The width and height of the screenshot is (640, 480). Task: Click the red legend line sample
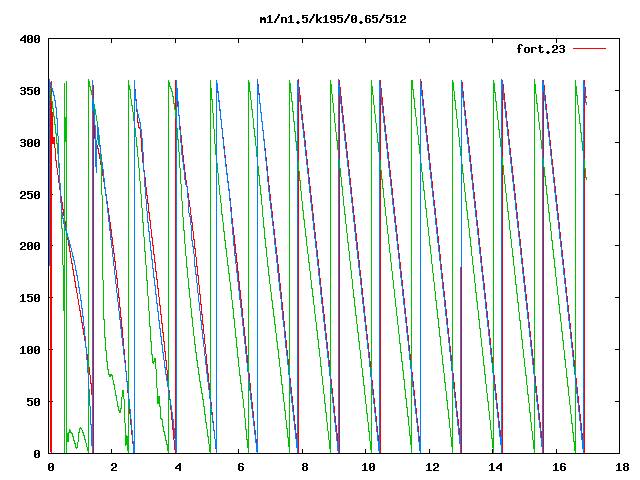(589, 49)
